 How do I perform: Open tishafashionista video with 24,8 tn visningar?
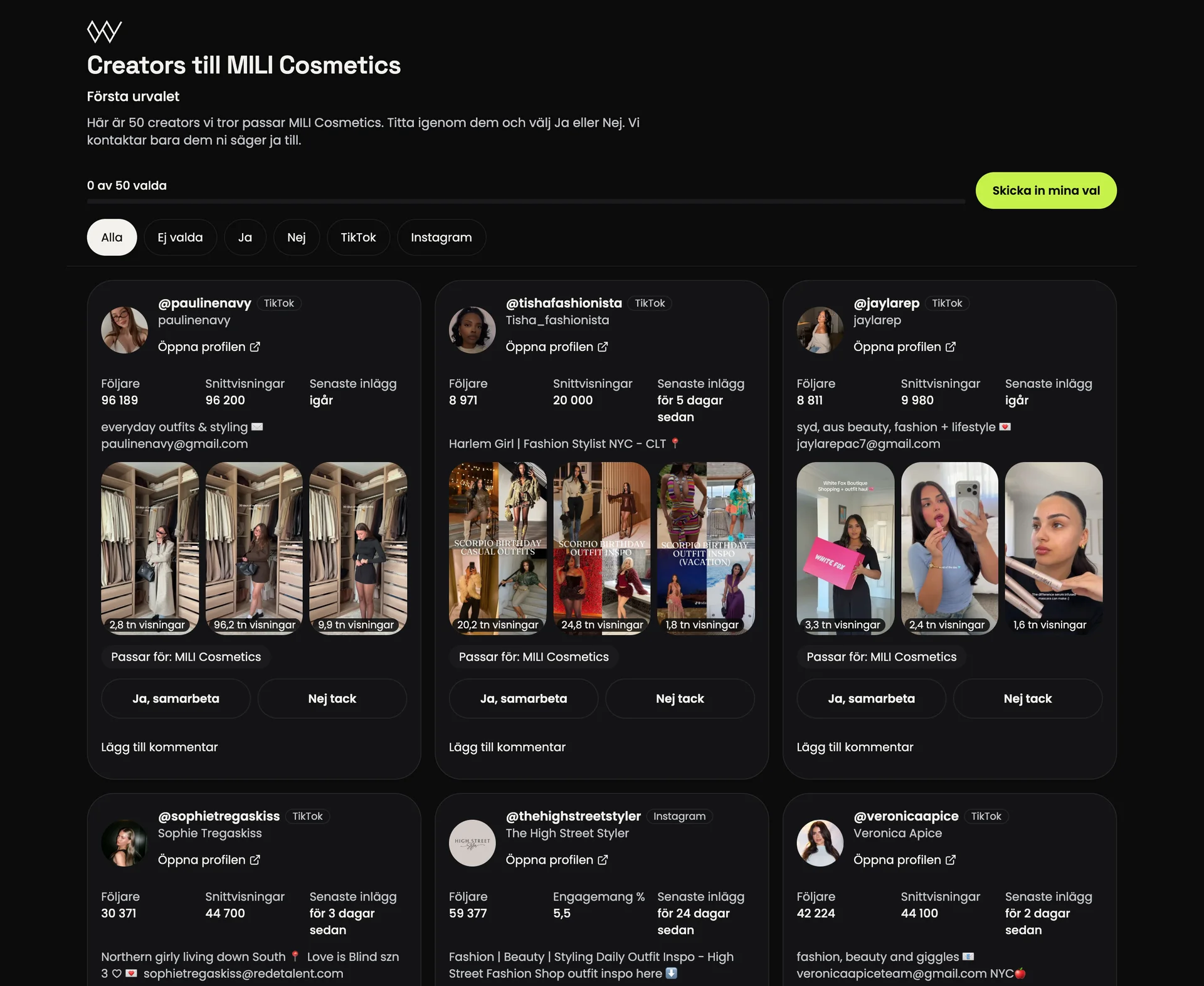click(602, 548)
